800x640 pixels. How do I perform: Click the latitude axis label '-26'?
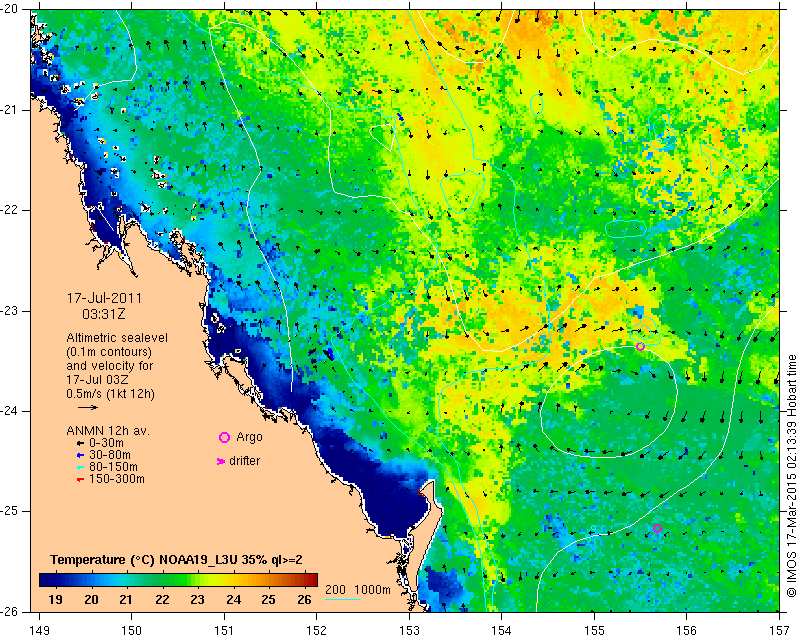tap(10, 611)
